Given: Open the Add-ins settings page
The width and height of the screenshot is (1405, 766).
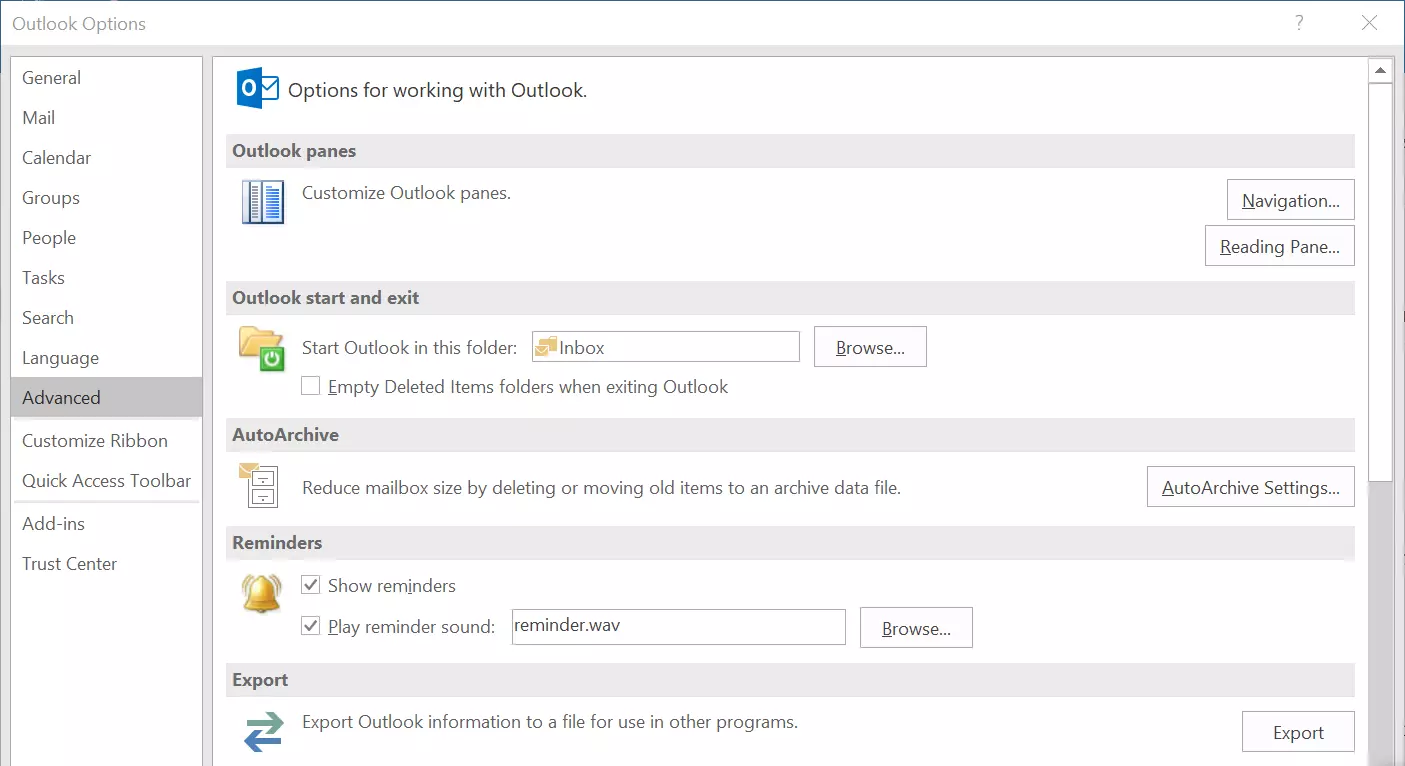Looking at the screenshot, I should [x=52, y=523].
